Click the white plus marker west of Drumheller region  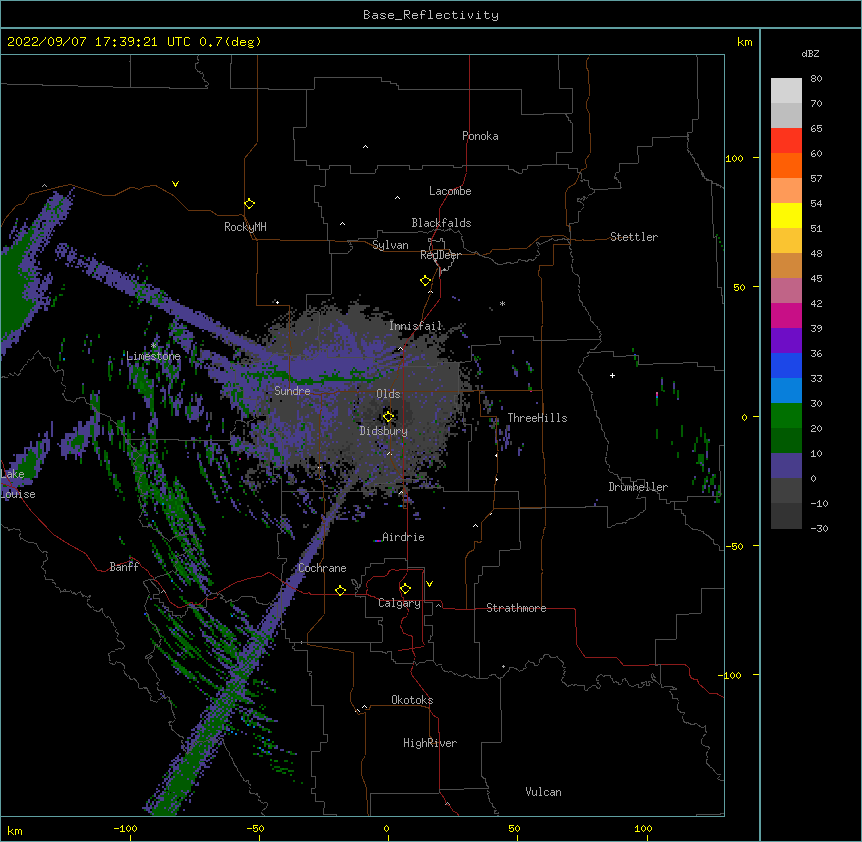[x=612, y=375]
